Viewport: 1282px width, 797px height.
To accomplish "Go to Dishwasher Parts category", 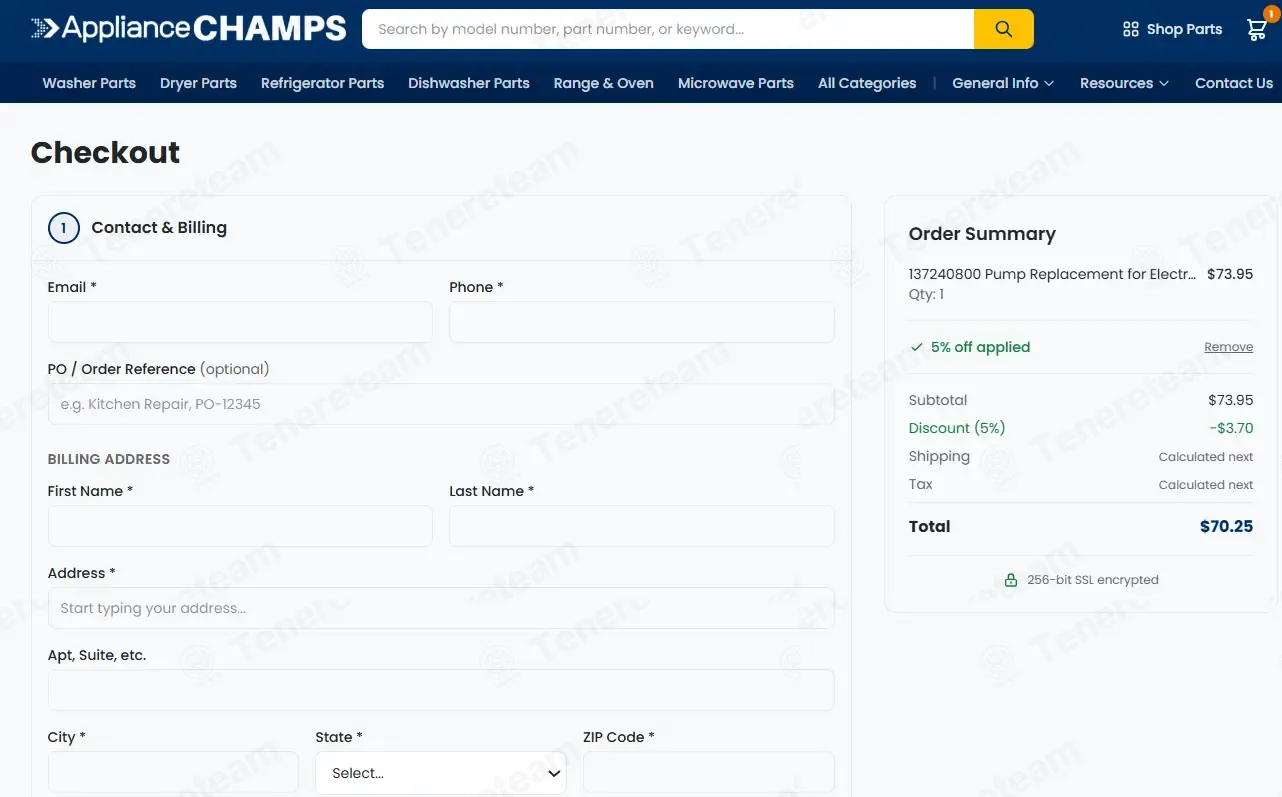I will coord(469,83).
